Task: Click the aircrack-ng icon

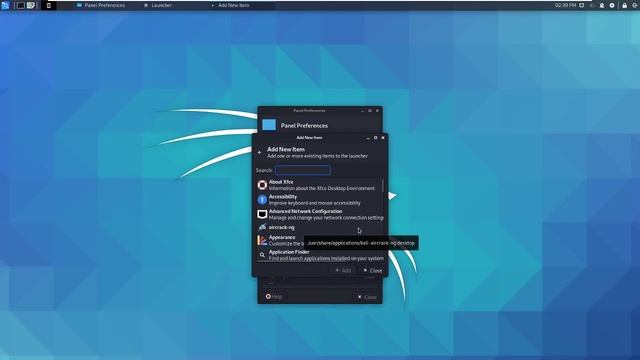Action: click(262, 227)
